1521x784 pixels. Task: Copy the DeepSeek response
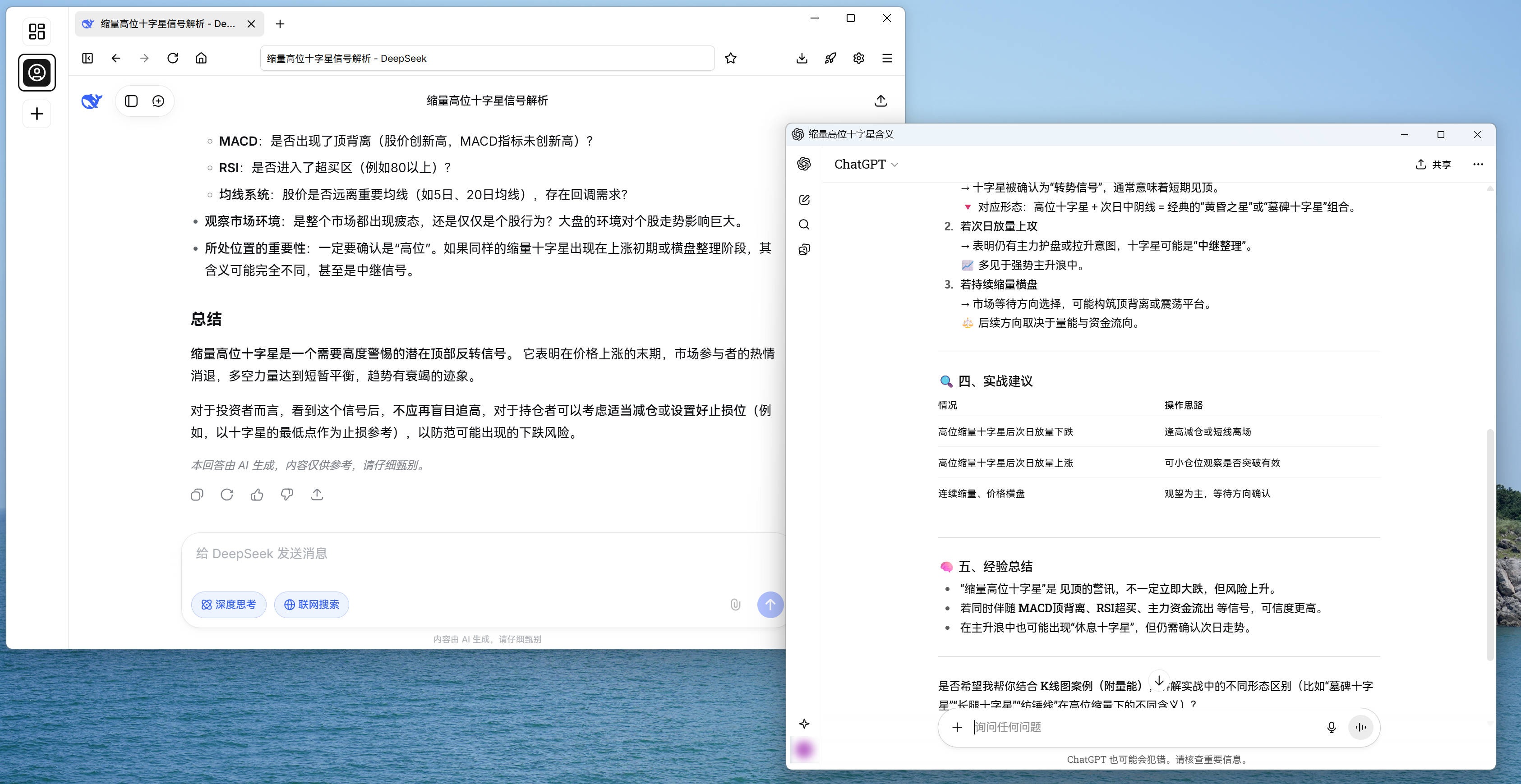pyautogui.click(x=197, y=495)
